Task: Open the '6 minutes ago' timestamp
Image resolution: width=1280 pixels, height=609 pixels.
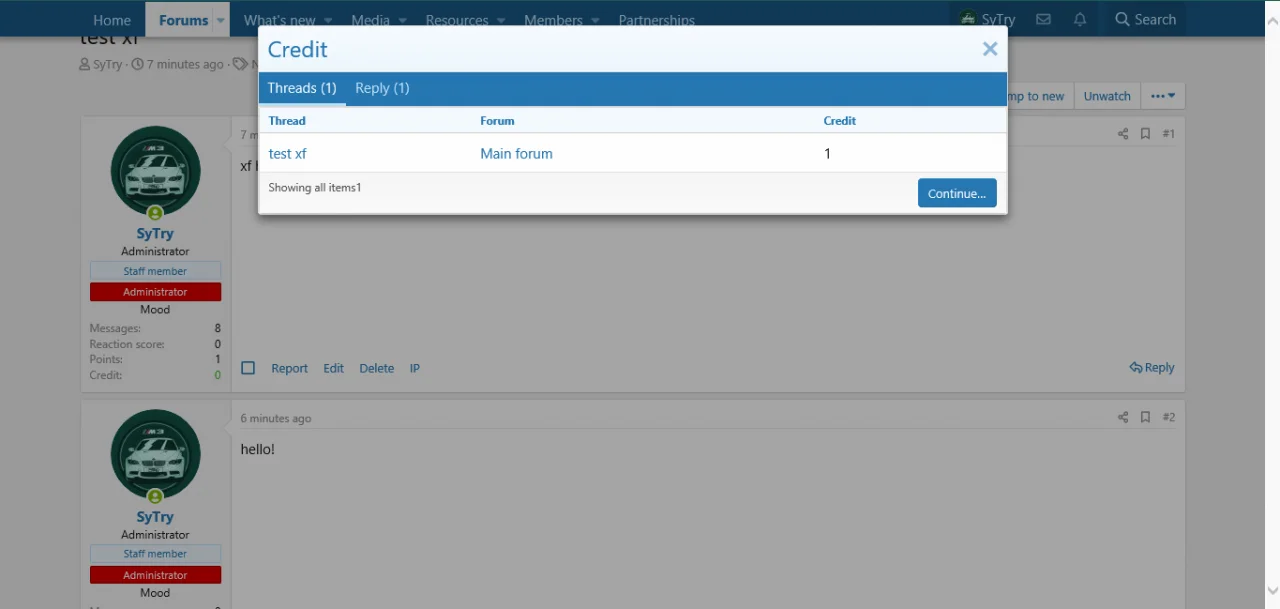Action: (276, 418)
